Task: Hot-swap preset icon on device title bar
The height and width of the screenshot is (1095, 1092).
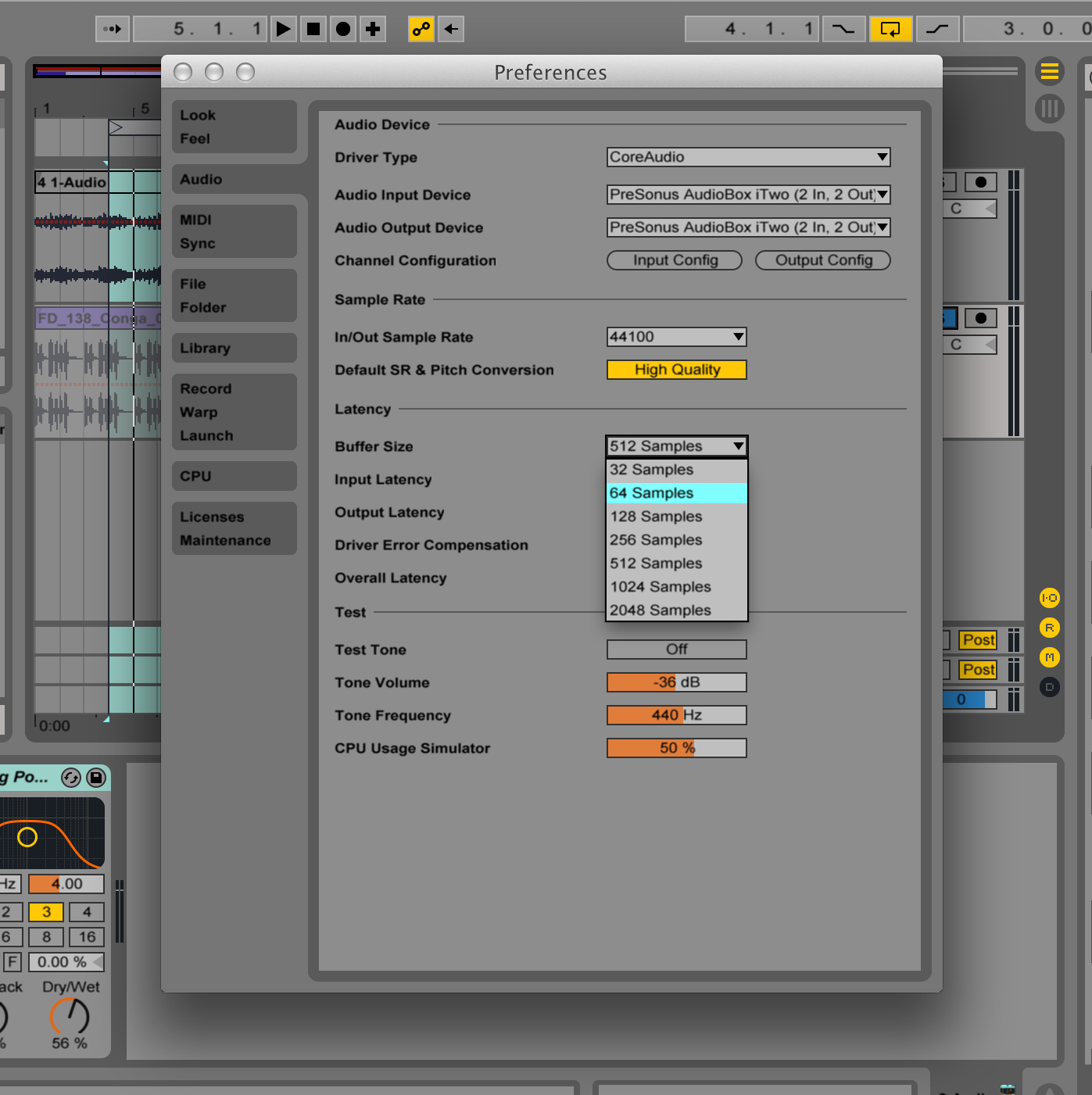Action: (70, 777)
